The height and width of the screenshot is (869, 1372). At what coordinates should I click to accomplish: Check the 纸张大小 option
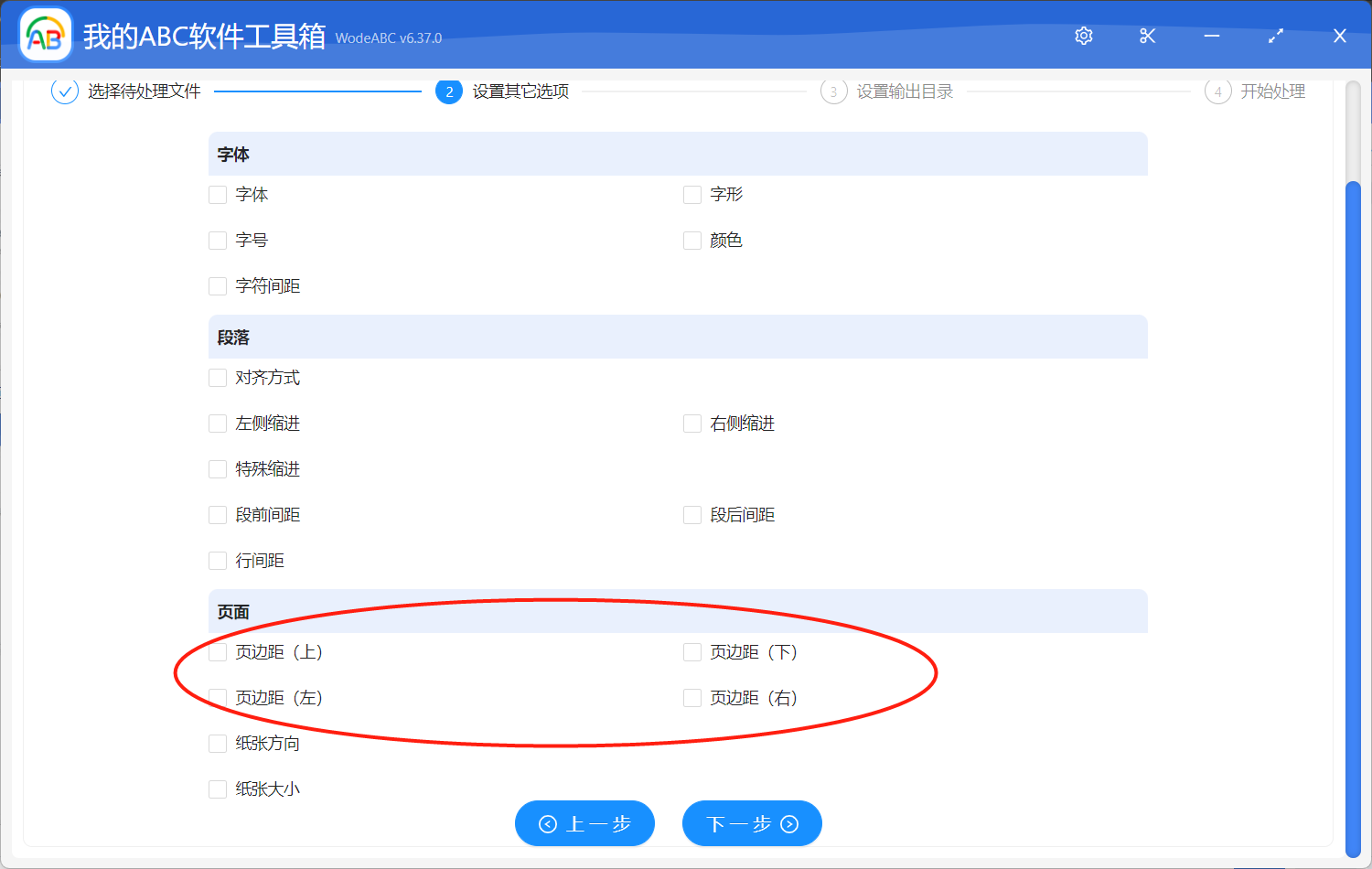pos(217,789)
